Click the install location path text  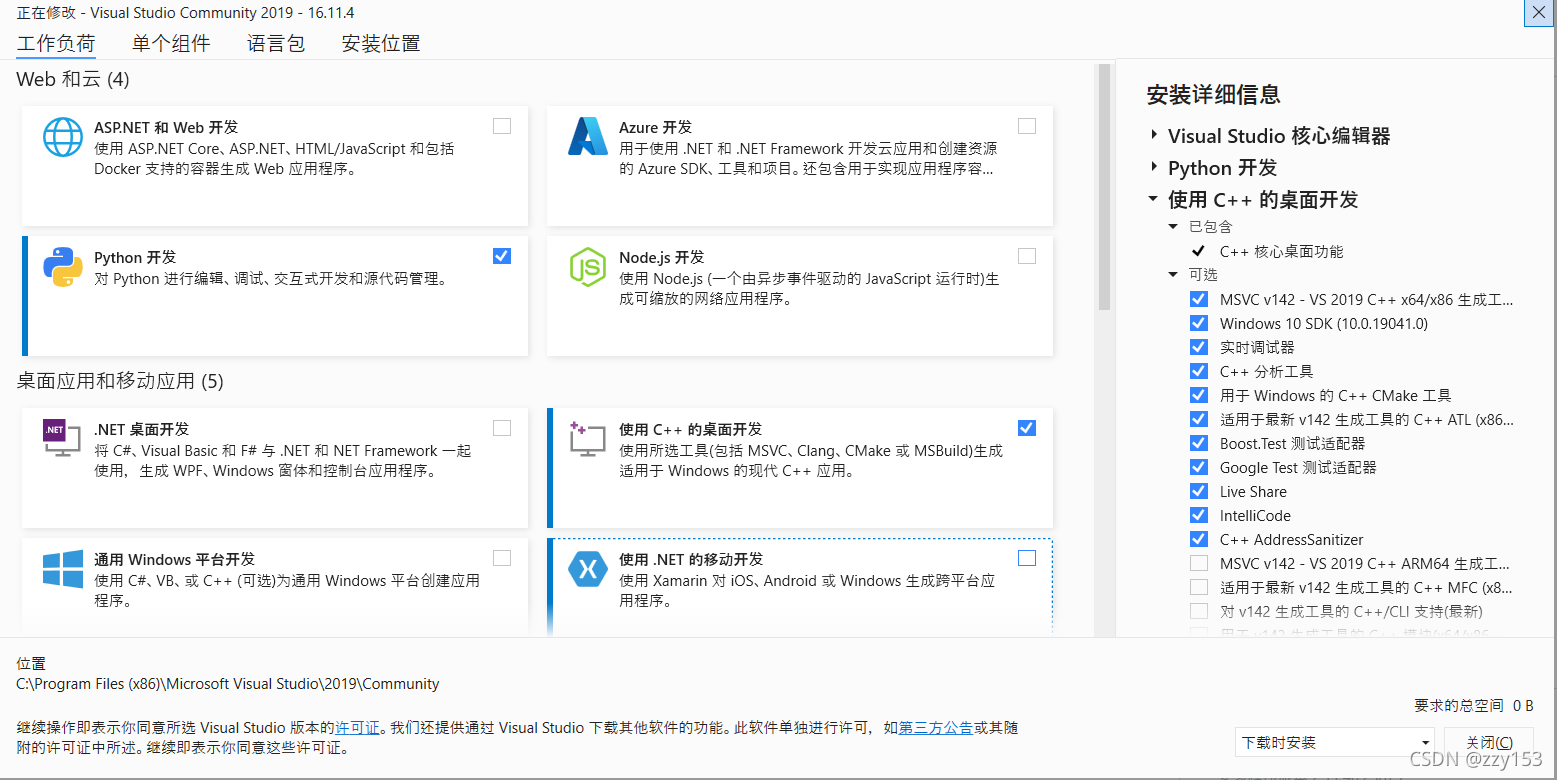228,684
